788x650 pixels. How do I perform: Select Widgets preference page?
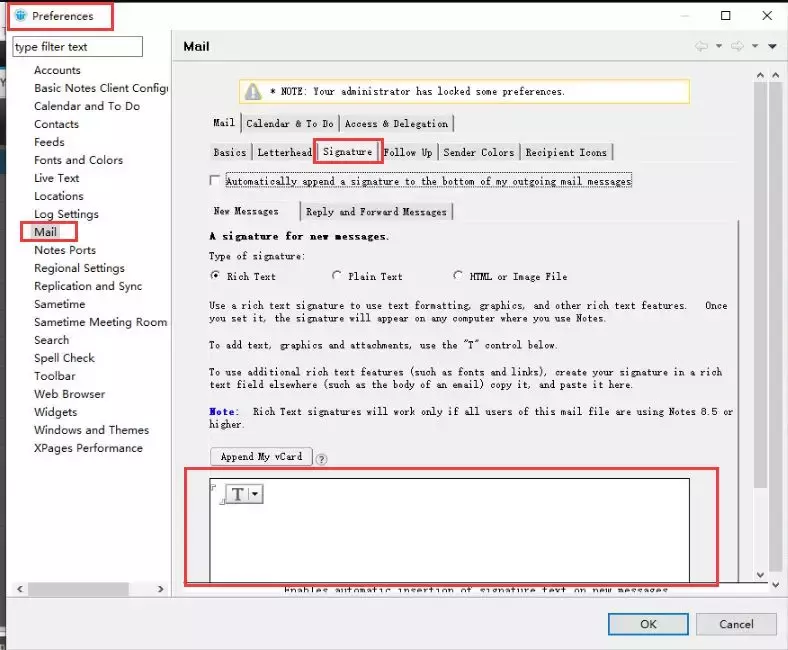coord(56,412)
